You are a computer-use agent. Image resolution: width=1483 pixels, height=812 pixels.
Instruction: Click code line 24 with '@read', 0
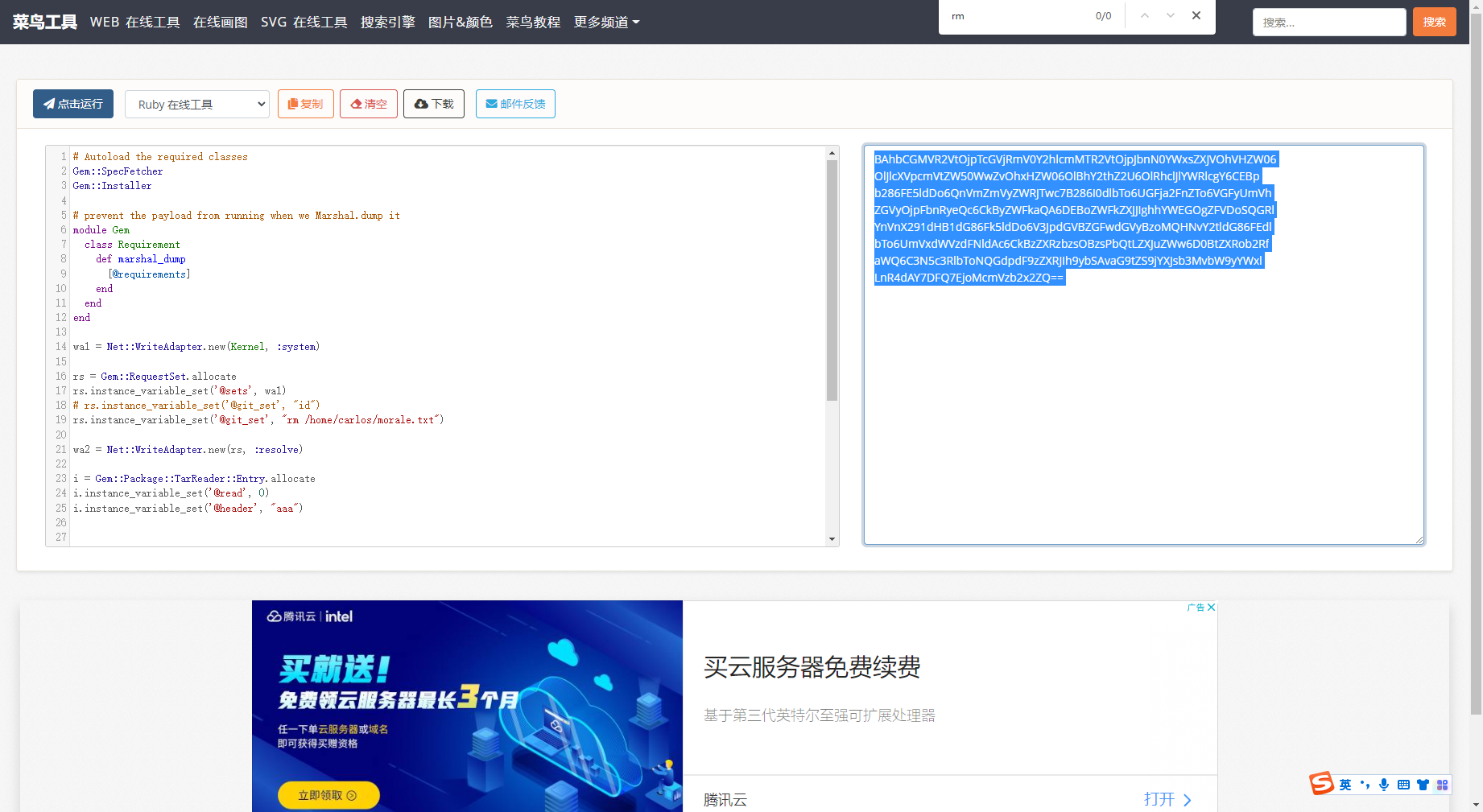point(171,493)
